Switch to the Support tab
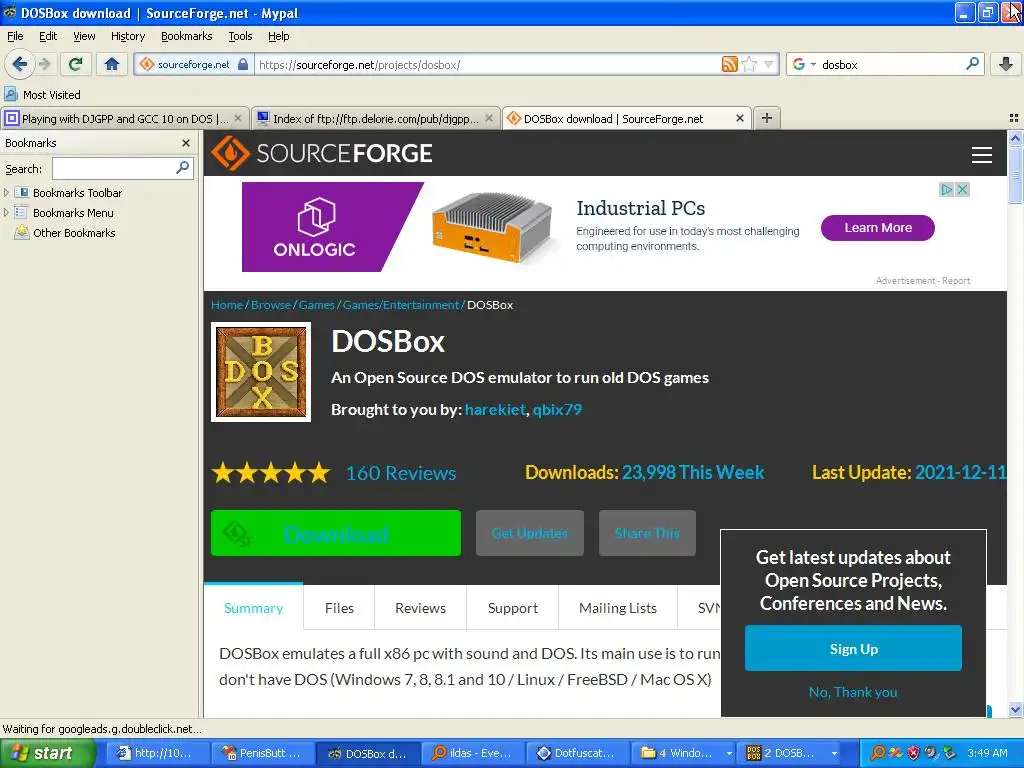Screen dimensions: 1024x768 click(x=513, y=608)
